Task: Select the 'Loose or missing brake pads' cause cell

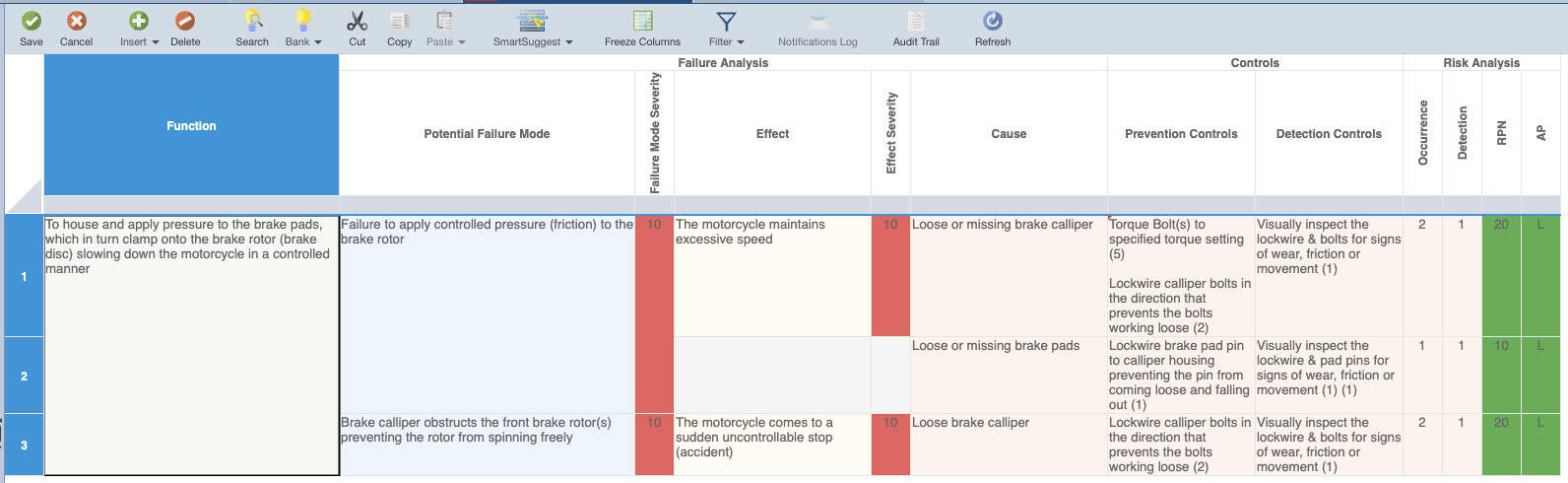Action: [x=1008, y=375]
